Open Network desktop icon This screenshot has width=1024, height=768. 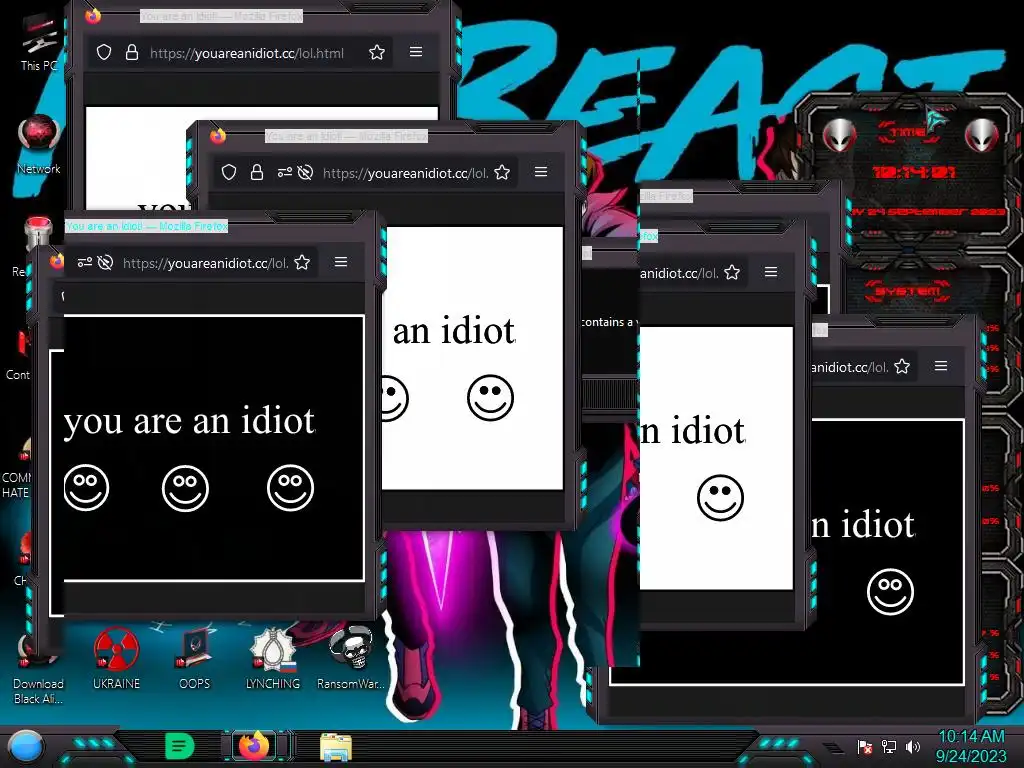39,145
